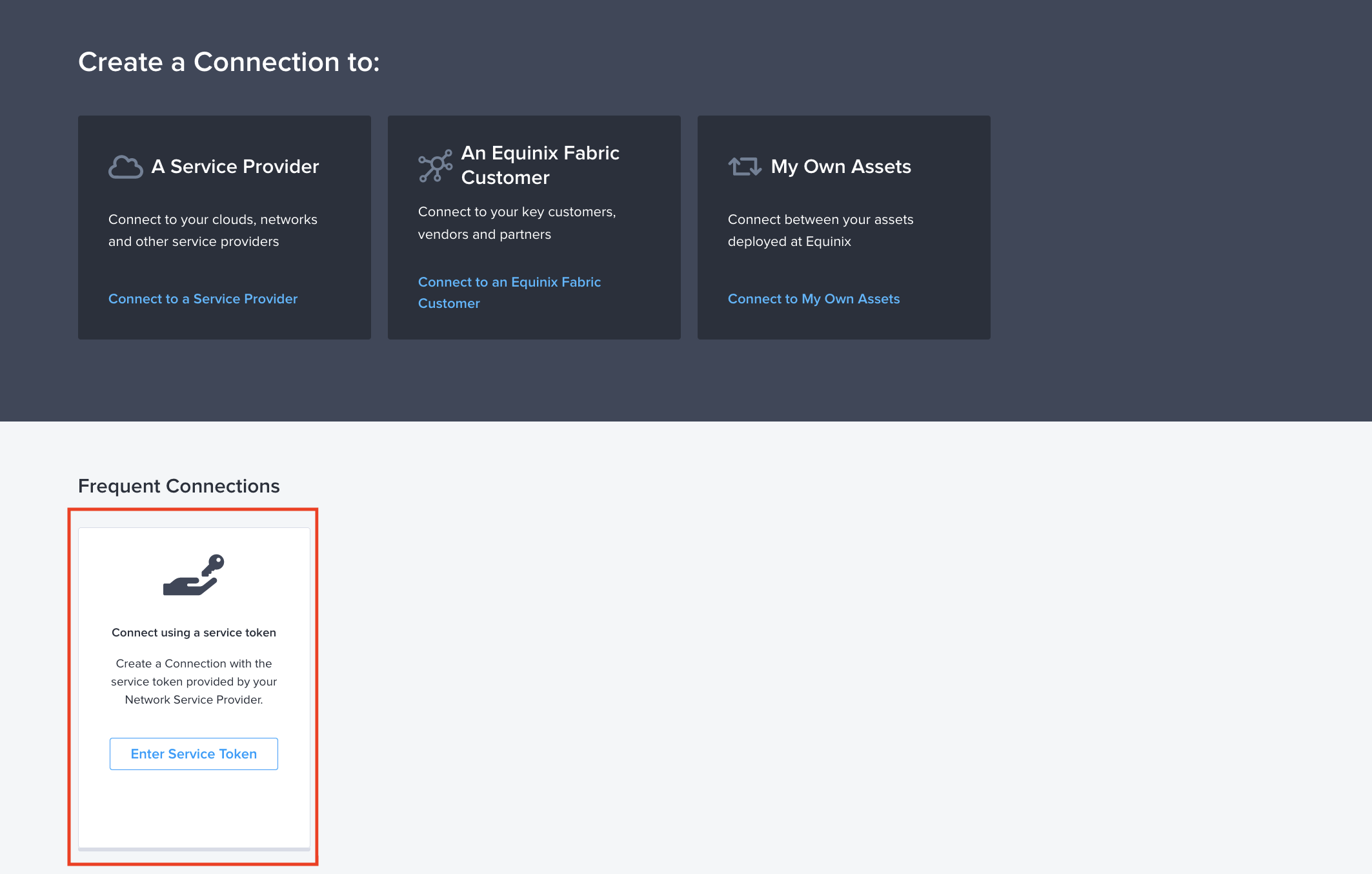Select the A Service Provider card heading

(x=235, y=167)
